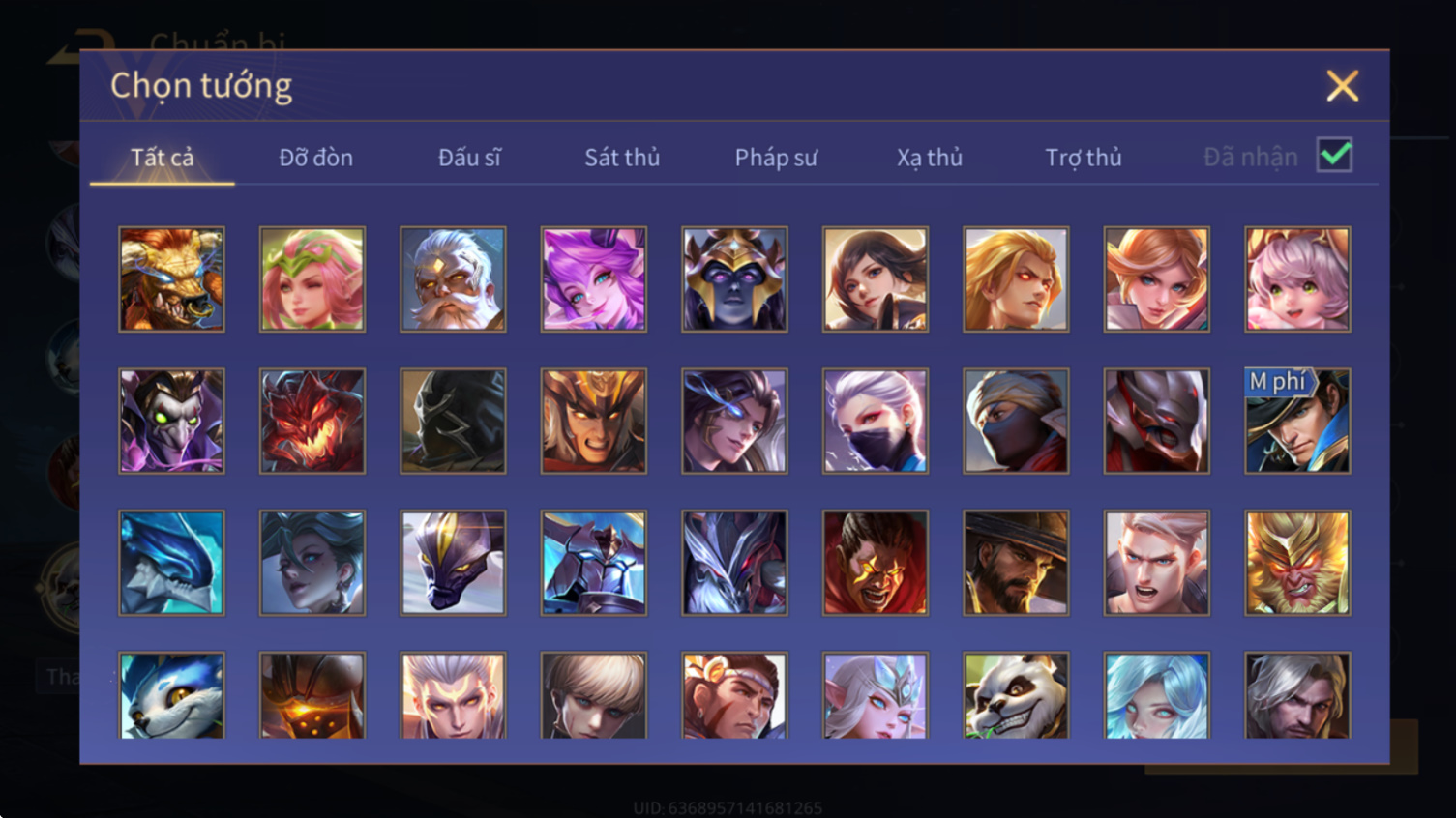Select the masked silver-haired ninja woman

pyautogui.click(x=876, y=421)
